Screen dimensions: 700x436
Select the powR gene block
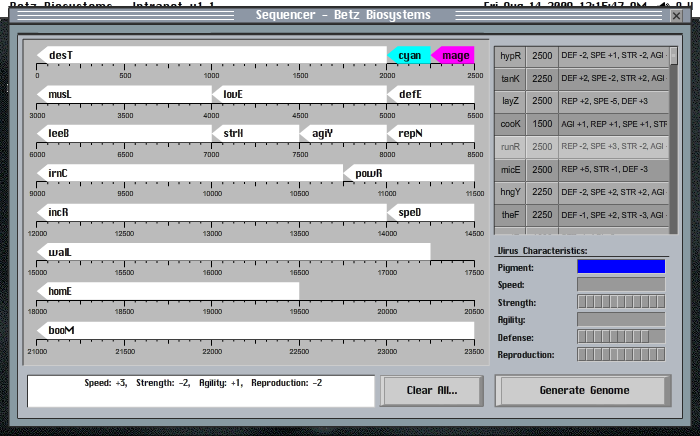409,173
